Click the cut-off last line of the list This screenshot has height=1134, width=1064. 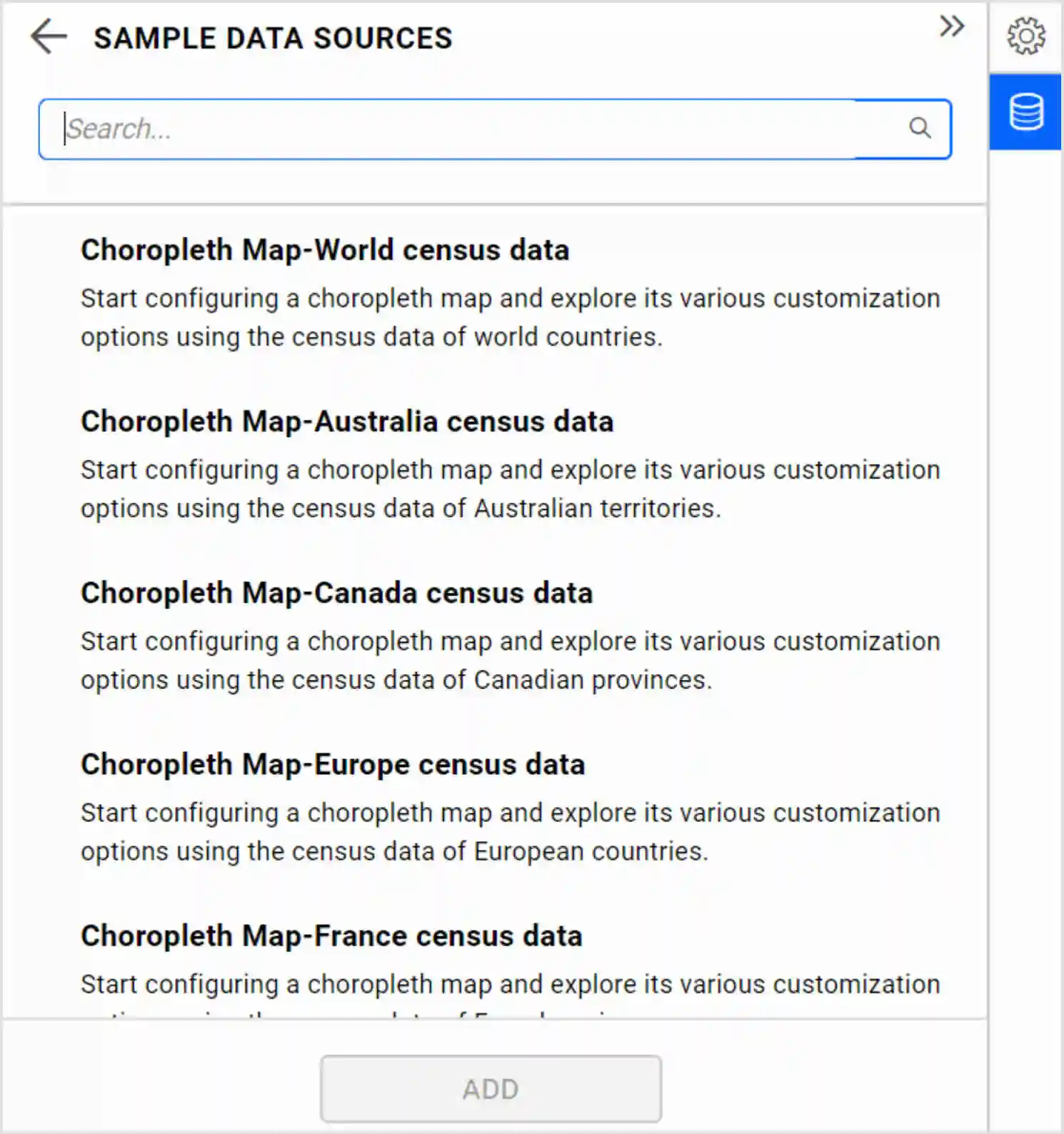point(357,1014)
